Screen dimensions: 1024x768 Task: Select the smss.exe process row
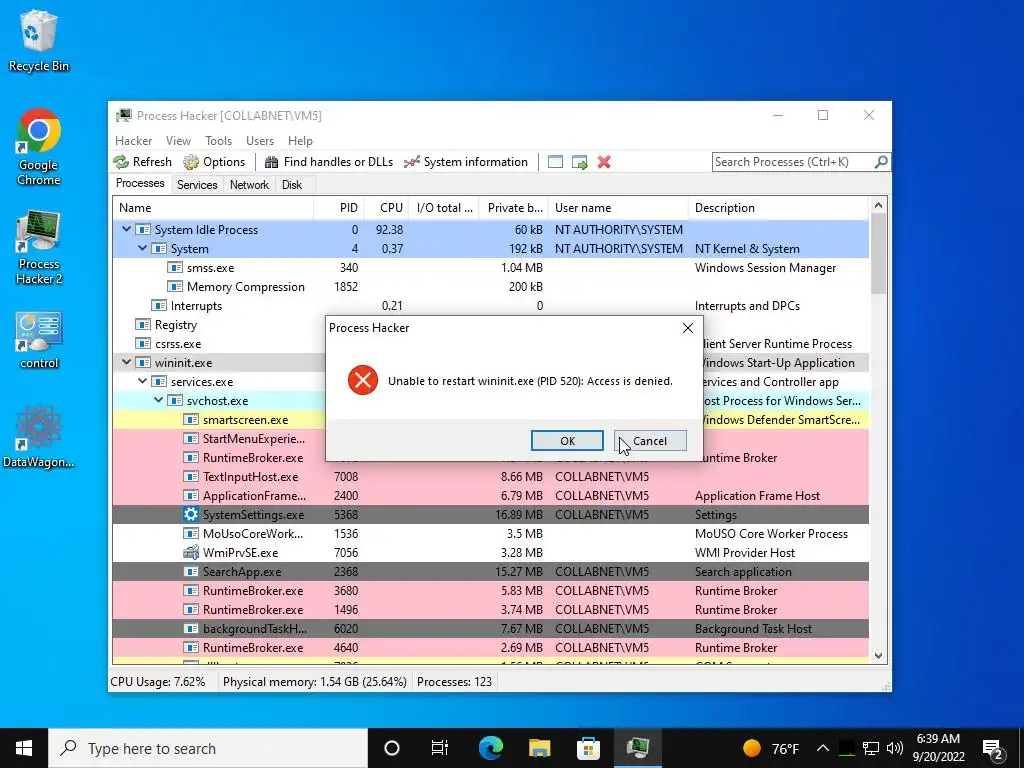coord(490,268)
